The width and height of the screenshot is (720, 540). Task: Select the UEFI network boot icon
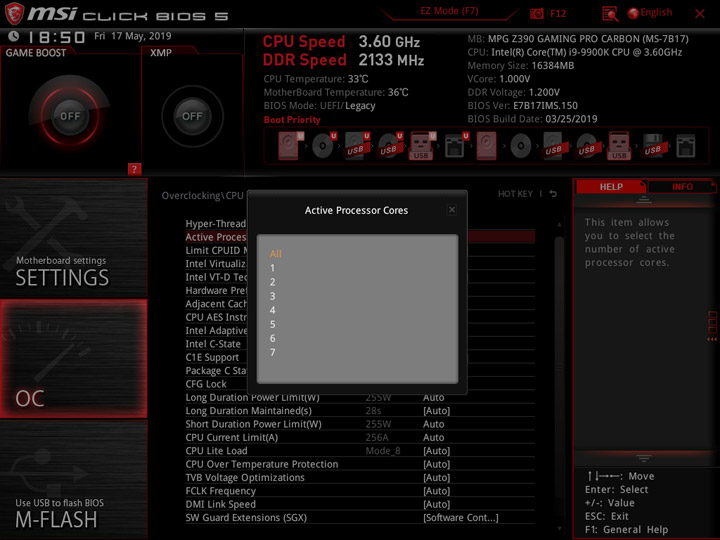(456, 146)
